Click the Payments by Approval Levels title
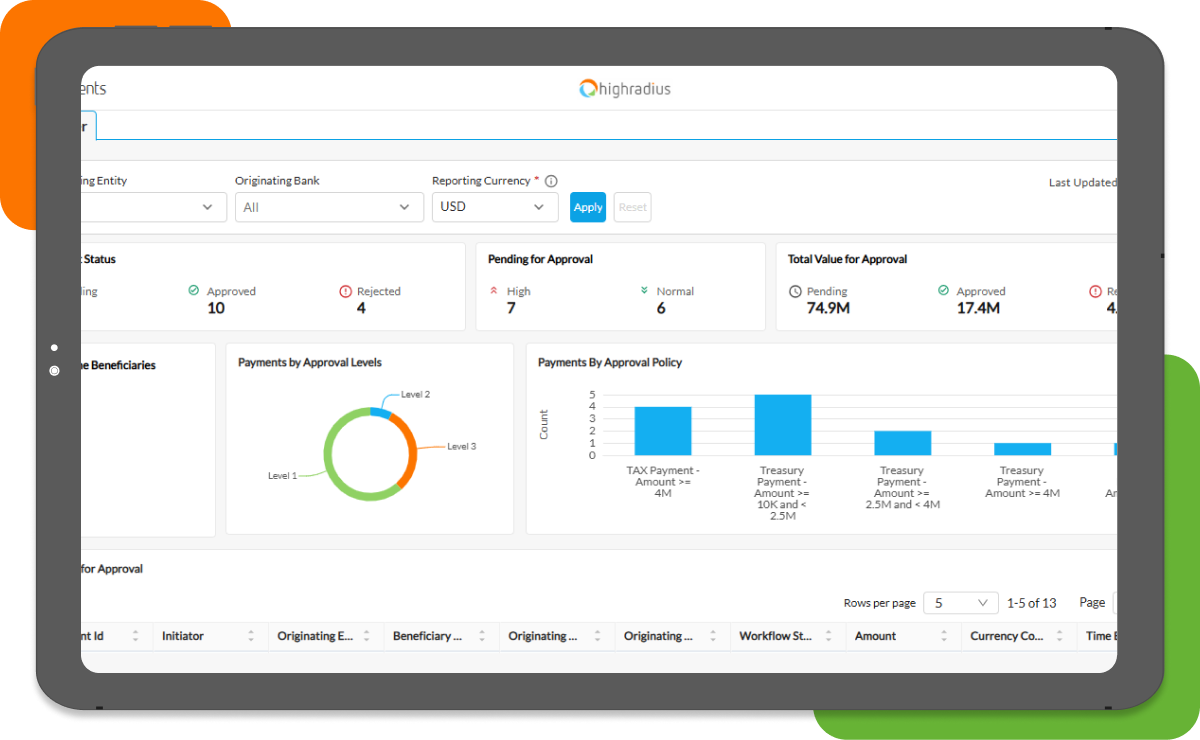 [x=310, y=362]
